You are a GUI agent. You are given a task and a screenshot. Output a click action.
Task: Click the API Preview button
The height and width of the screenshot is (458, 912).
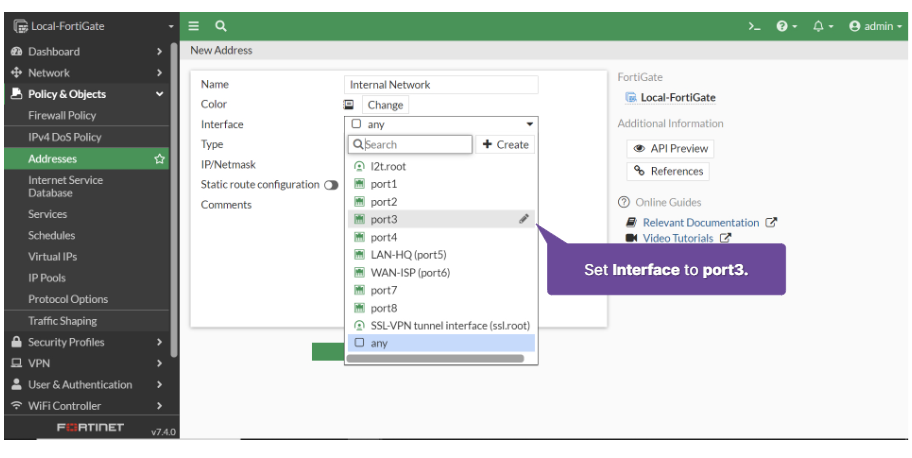pyautogui.click(x=670, y=148)
